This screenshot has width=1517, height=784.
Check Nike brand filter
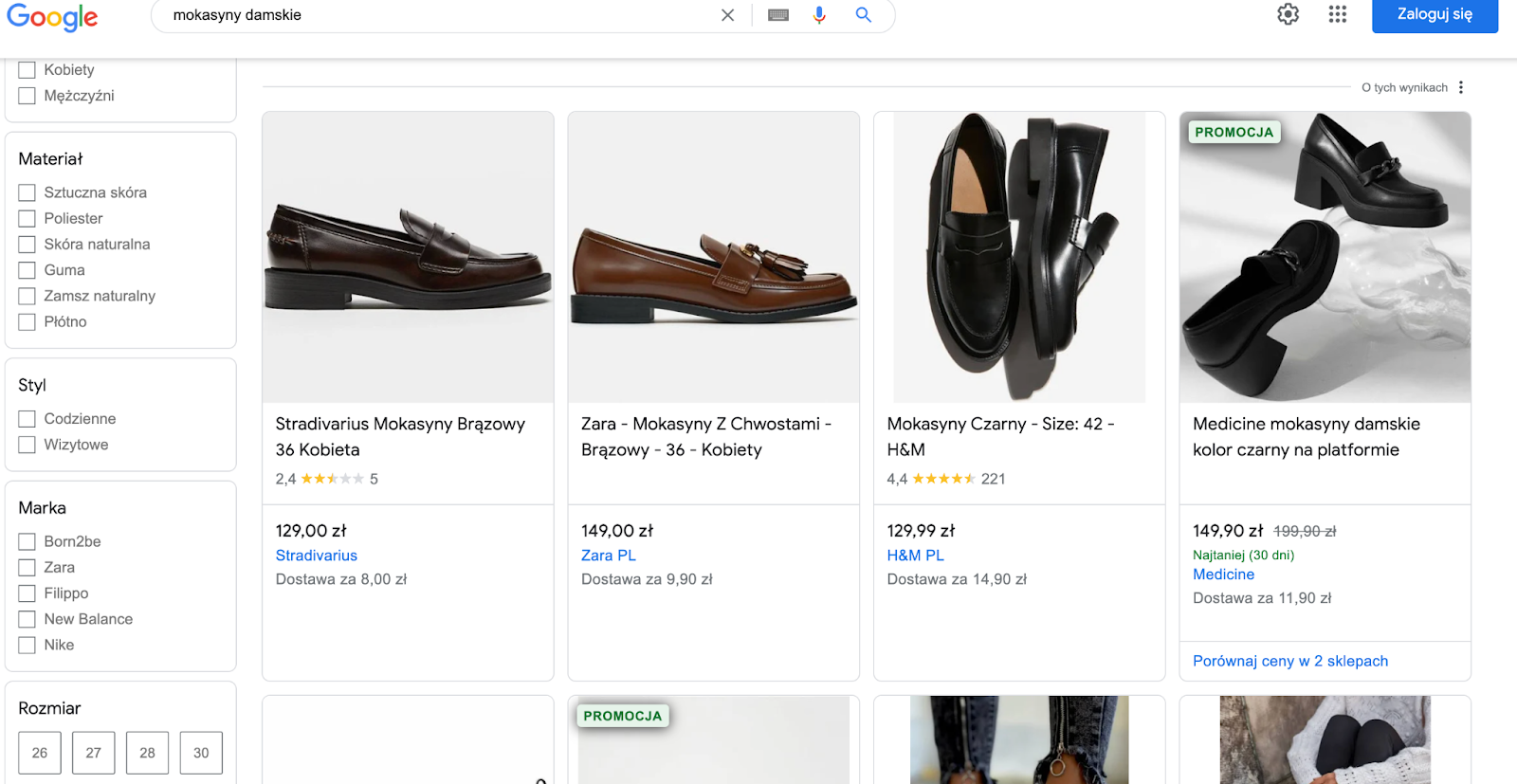[x=27, y=646]
